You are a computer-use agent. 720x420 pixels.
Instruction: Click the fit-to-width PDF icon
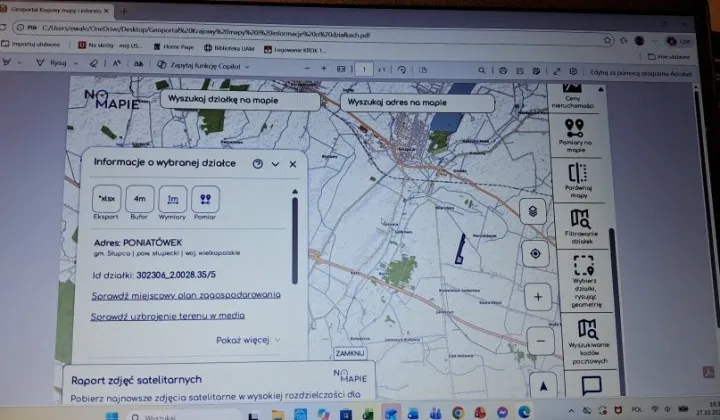click(x=341, y=69)
